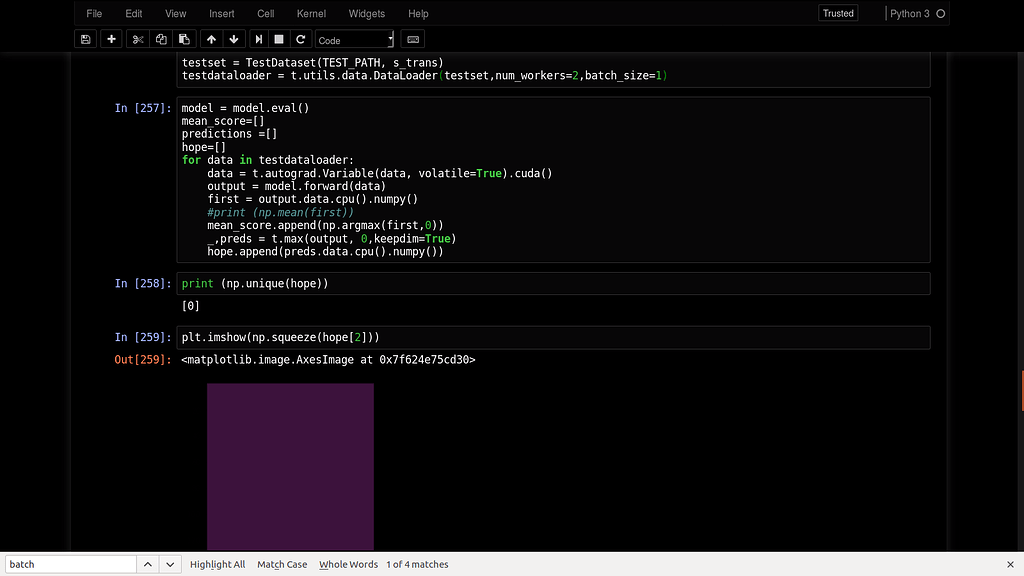Move the selected cell up
1024x576 pixels.
(211, 39)
